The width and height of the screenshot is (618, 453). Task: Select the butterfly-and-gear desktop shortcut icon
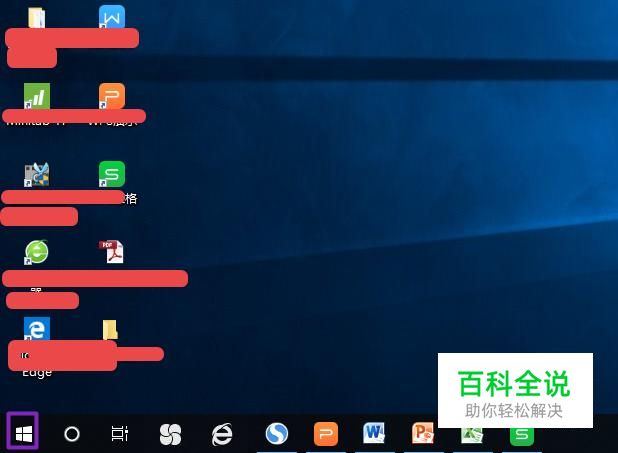click(x=37, y=174)
